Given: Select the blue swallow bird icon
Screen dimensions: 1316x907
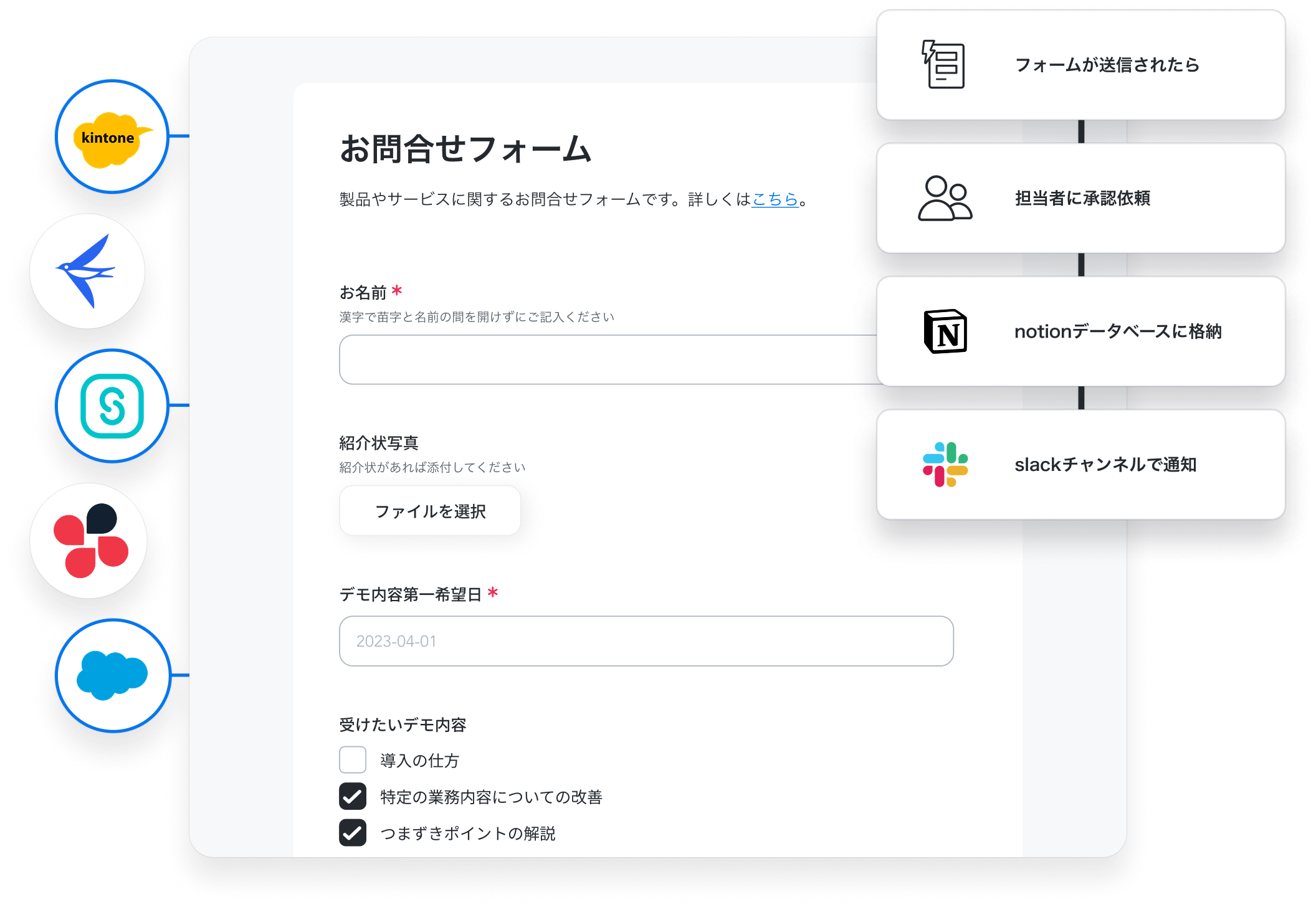Looking at the screenshot, I should point(87,272).
